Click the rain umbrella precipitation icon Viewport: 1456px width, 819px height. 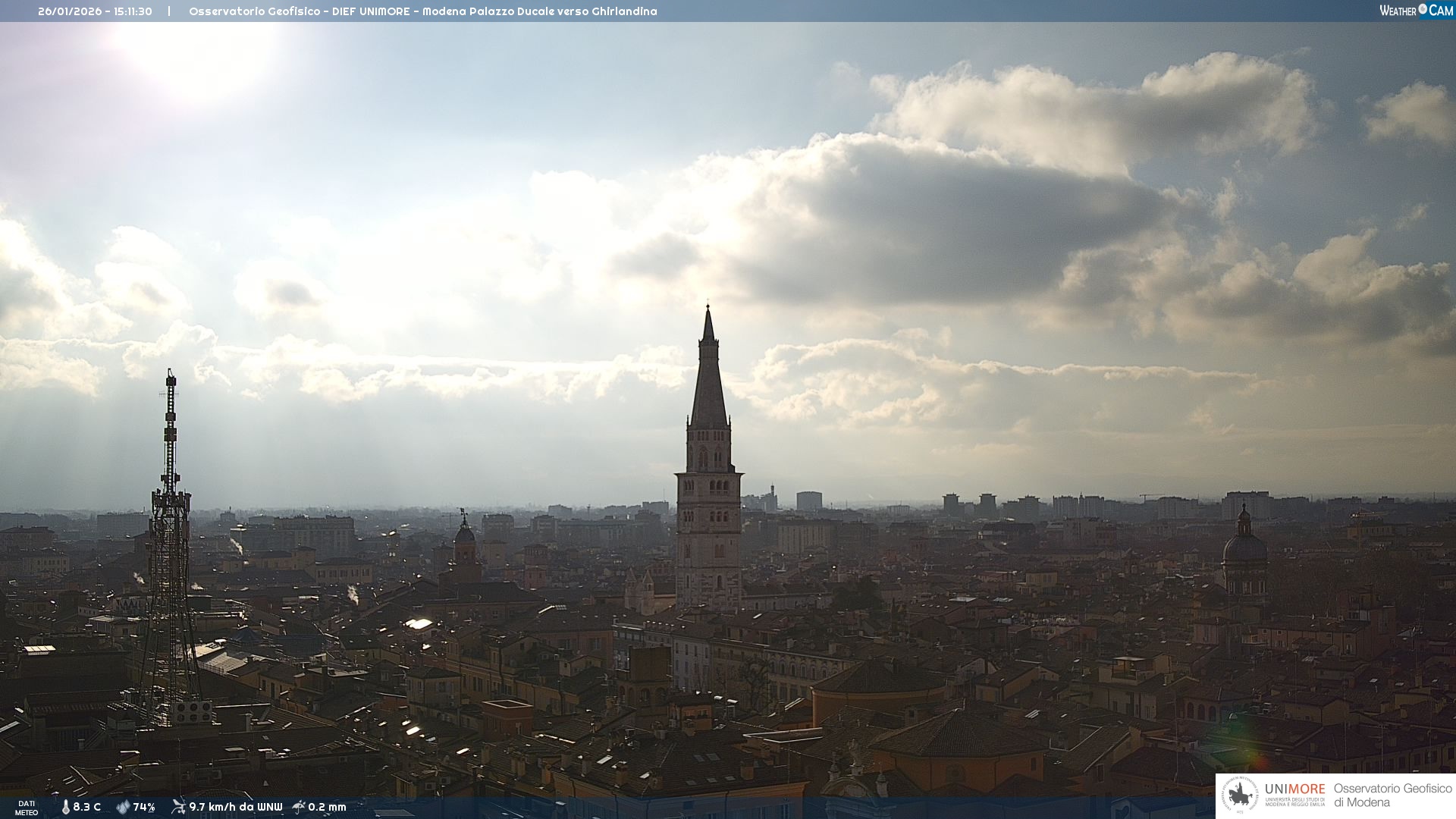click(x=299, y=807)
